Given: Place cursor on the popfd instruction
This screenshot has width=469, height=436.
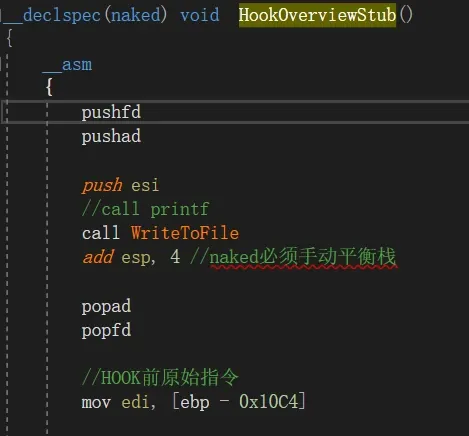Looking at the screenshot, I should 106,331.
